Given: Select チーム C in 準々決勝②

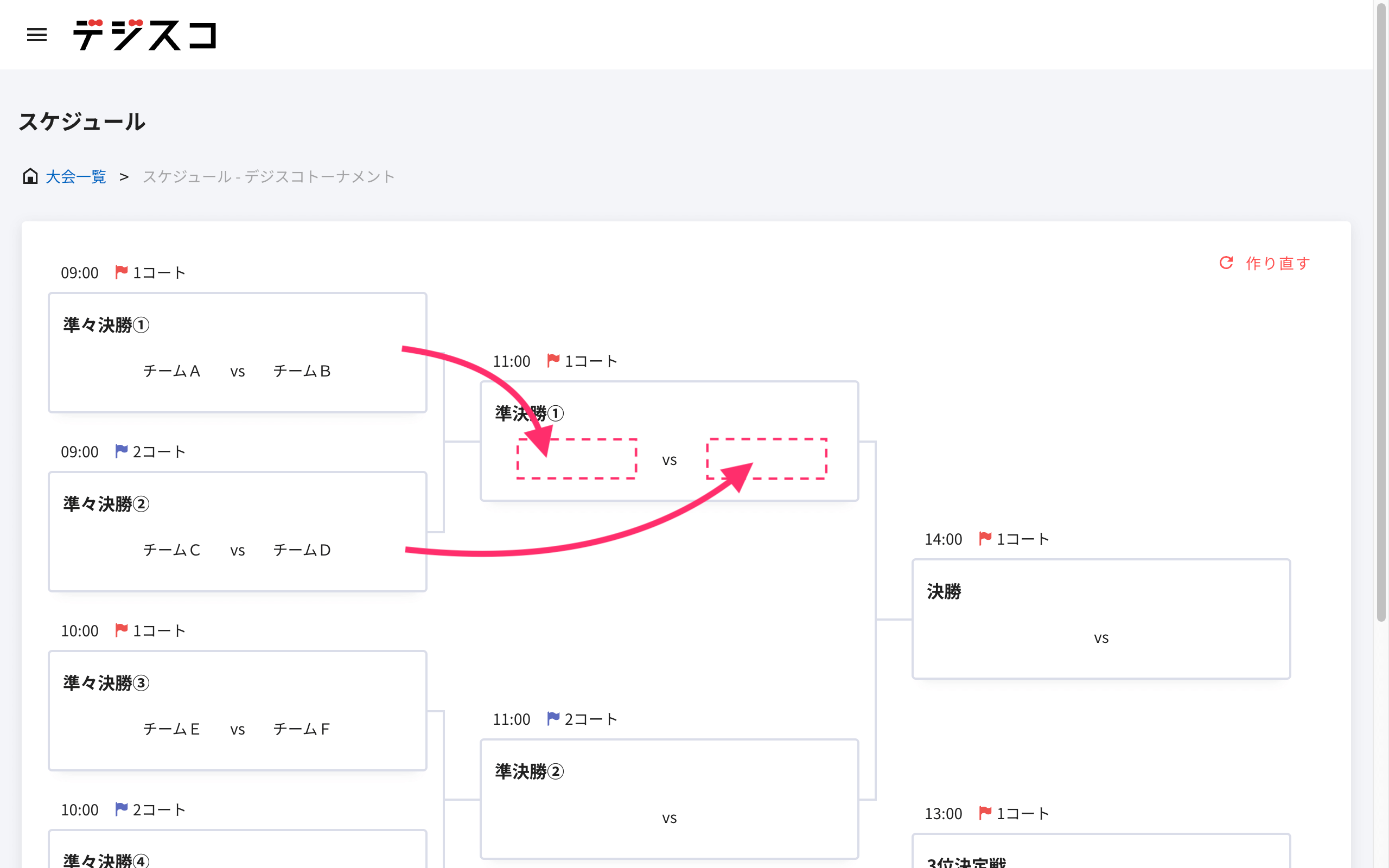Looking at the screenshot, I should pos(171,551).
